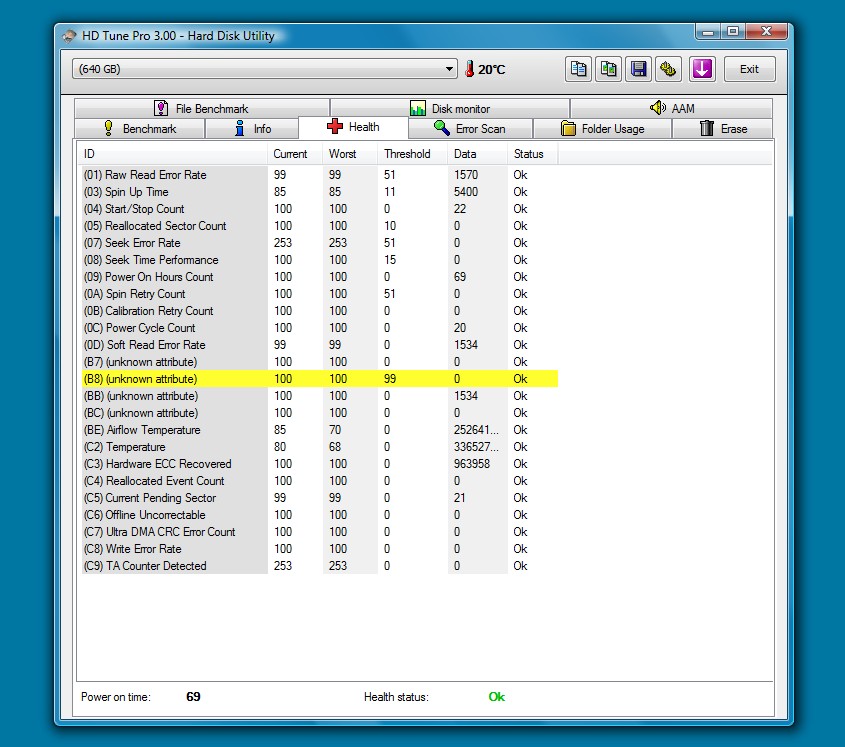845x747 pixels.
Task: Click the copy text to clipboard icon
Action: [578, 69]
